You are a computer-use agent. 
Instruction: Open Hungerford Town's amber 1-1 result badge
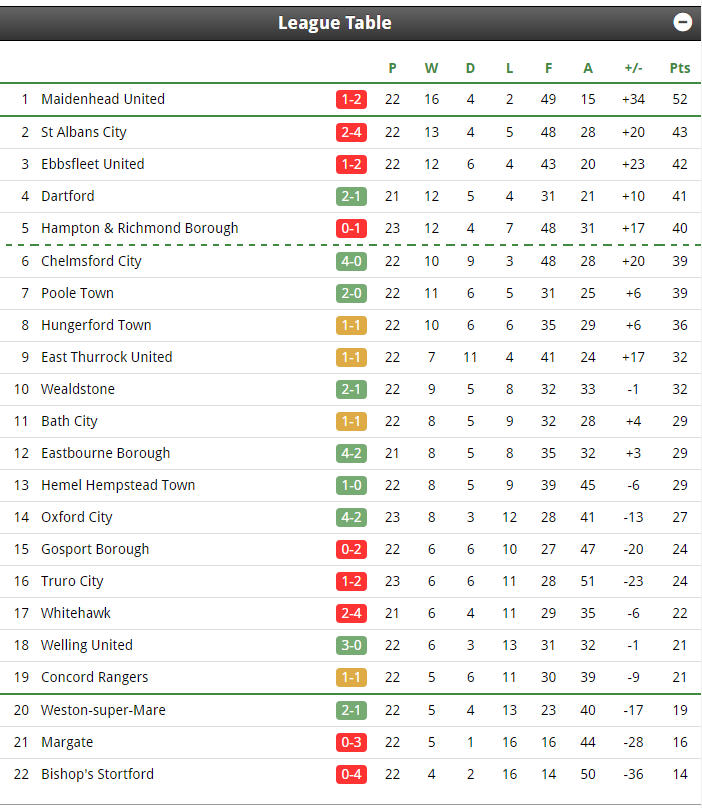tap(351, 325)
